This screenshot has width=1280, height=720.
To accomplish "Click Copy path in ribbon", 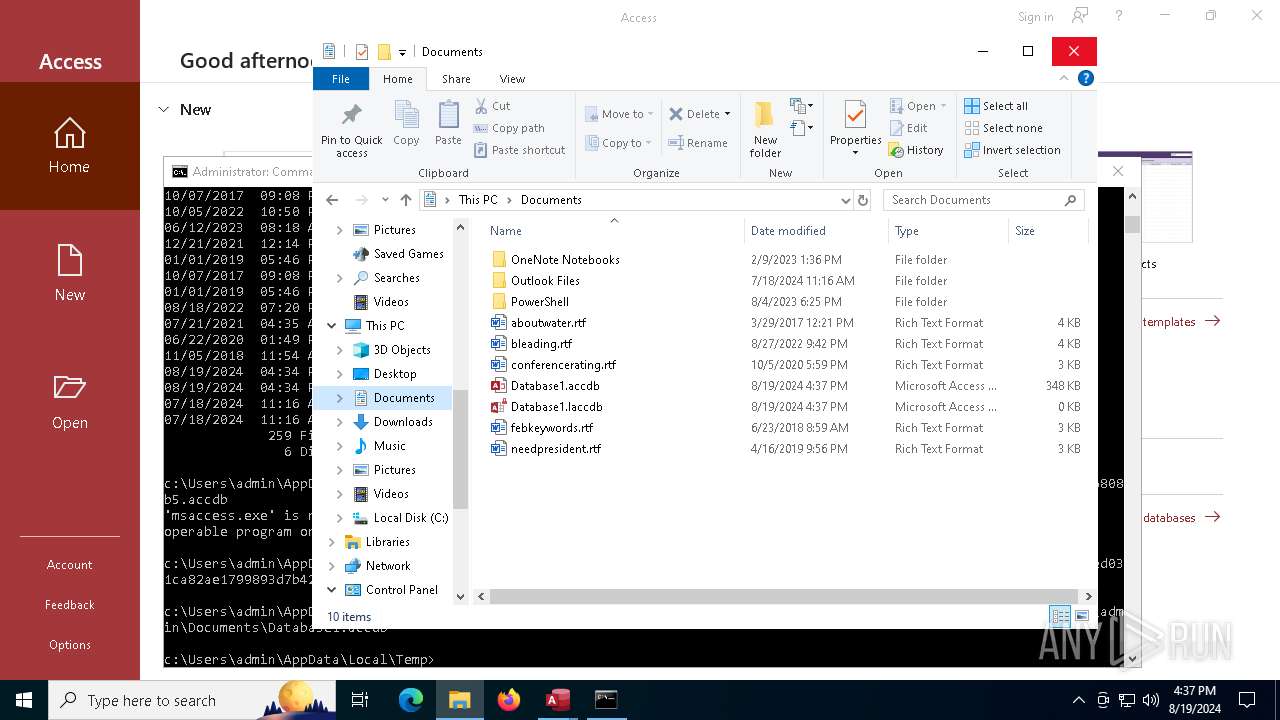I will pyautogui.click(x=509, y=128).
